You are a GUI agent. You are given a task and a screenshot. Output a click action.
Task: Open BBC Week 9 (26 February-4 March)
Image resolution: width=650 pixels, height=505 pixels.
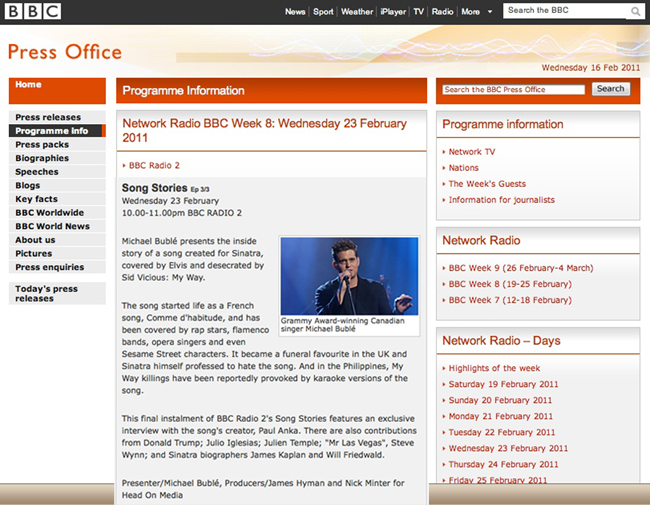521,268
